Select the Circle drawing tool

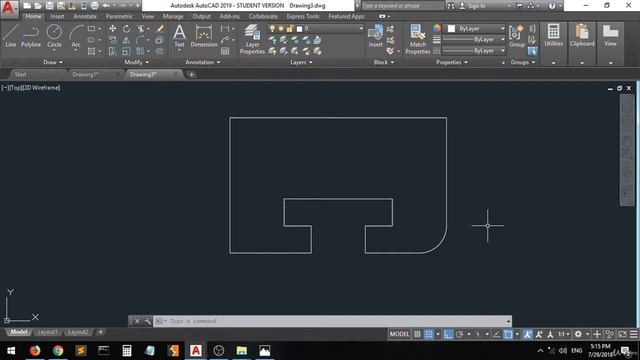click(x=54, y=36)
